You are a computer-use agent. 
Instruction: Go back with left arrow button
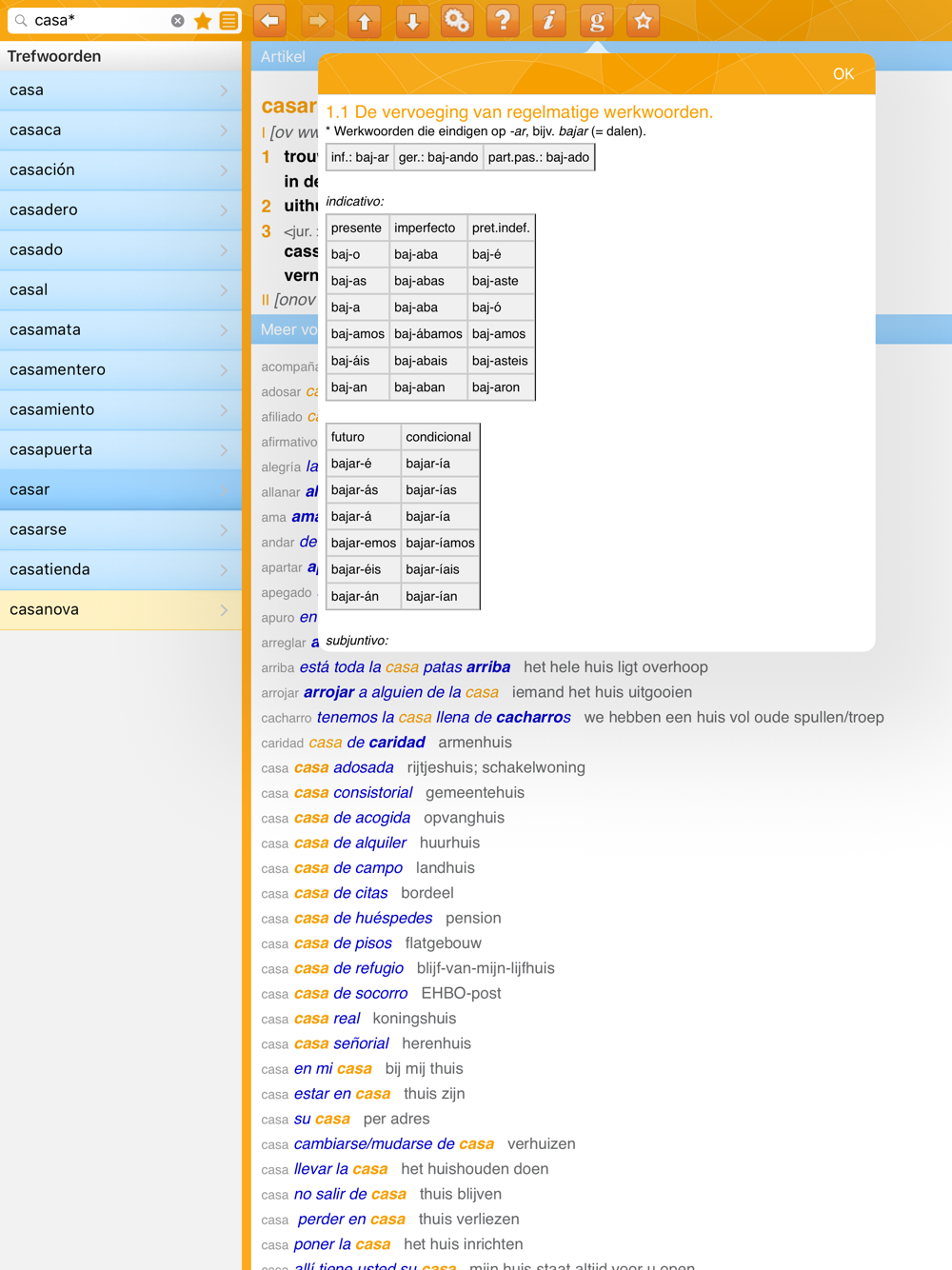pos(271,20)
